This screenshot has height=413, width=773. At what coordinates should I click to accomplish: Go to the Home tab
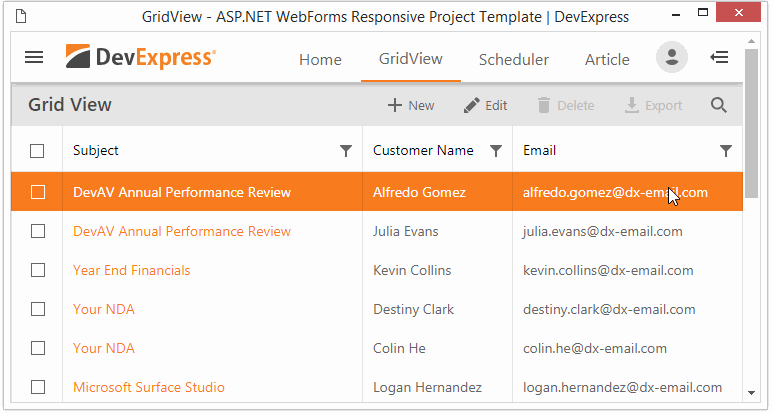click(320, 59)
